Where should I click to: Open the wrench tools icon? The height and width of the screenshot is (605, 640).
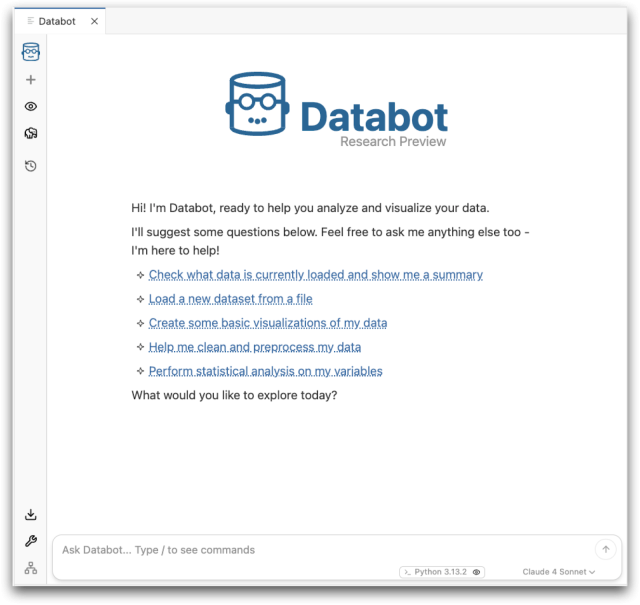click(x=31, y=541)
